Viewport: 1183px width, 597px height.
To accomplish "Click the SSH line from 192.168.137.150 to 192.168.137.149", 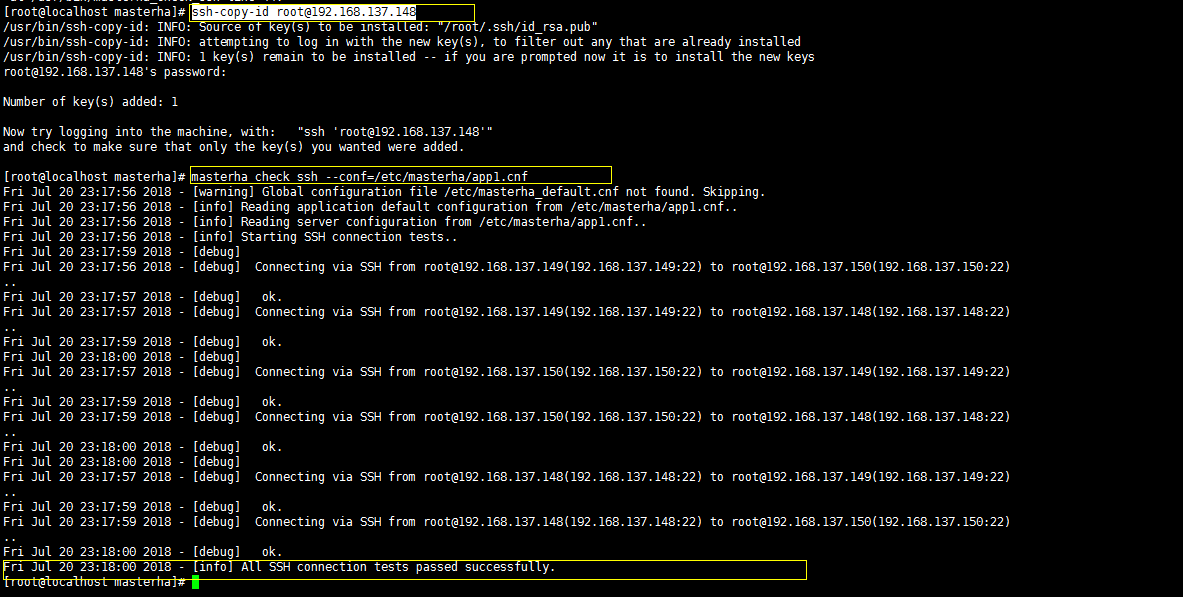I will 506,371.
